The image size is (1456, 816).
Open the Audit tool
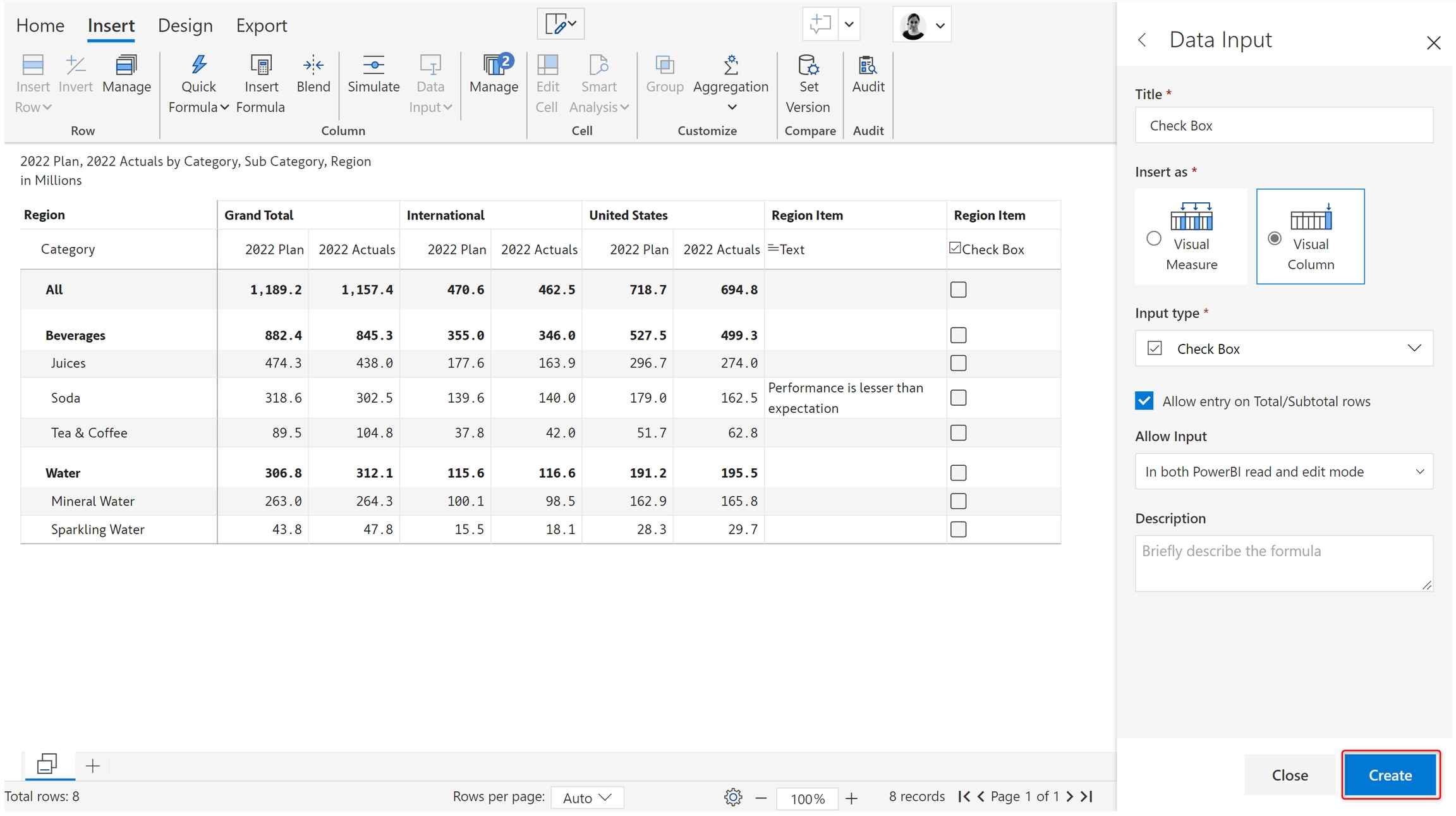[868, 64]
